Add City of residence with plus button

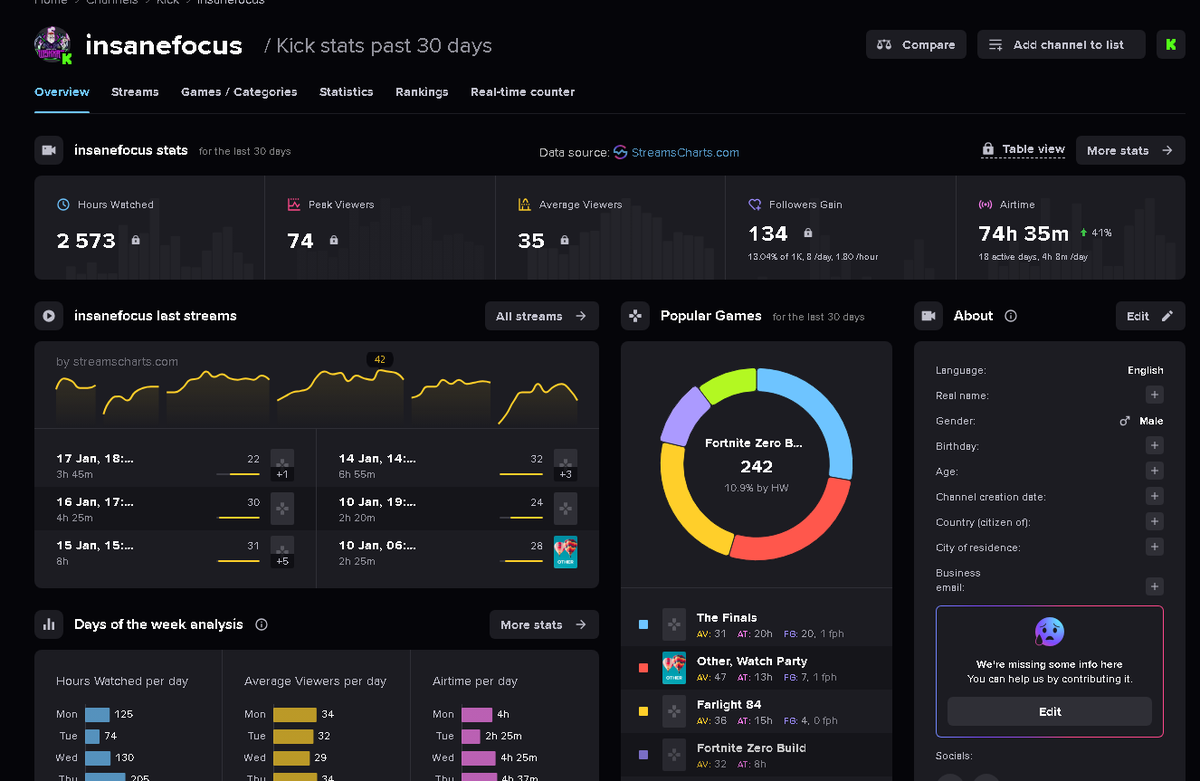pyautogui.click(x=1154, y=547)
